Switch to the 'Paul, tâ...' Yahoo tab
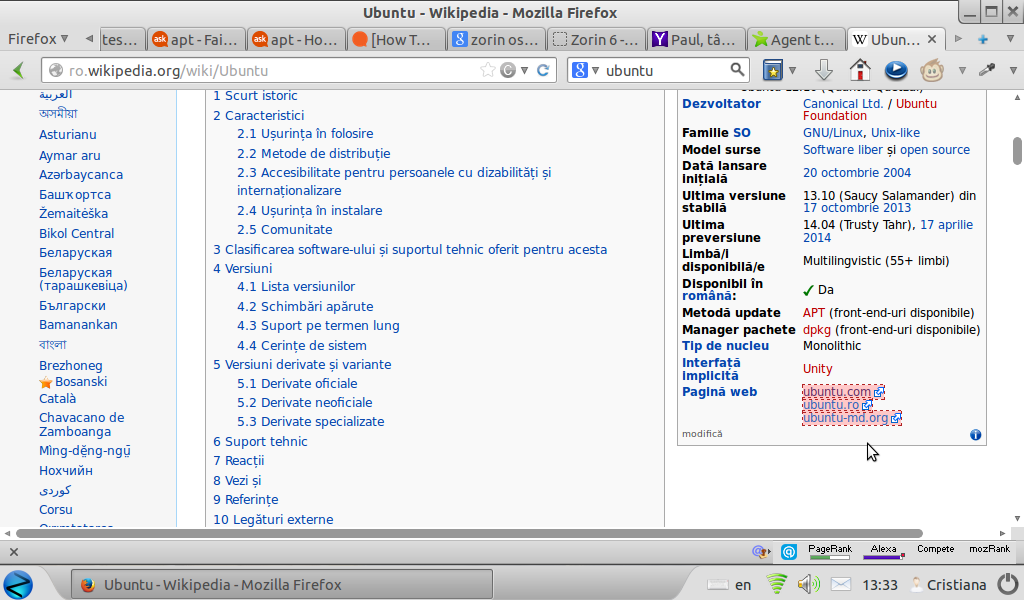The height and width of the screenshot is (600, 1024). (x=696, y=40)
